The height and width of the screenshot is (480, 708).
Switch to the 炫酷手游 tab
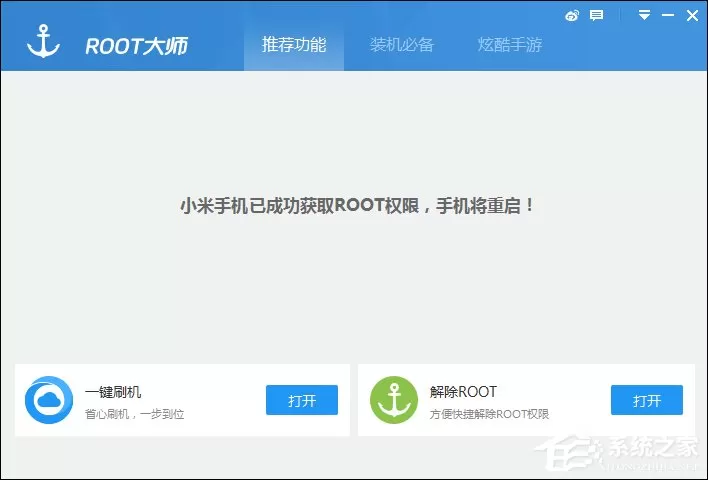click(x=510, y=44)
